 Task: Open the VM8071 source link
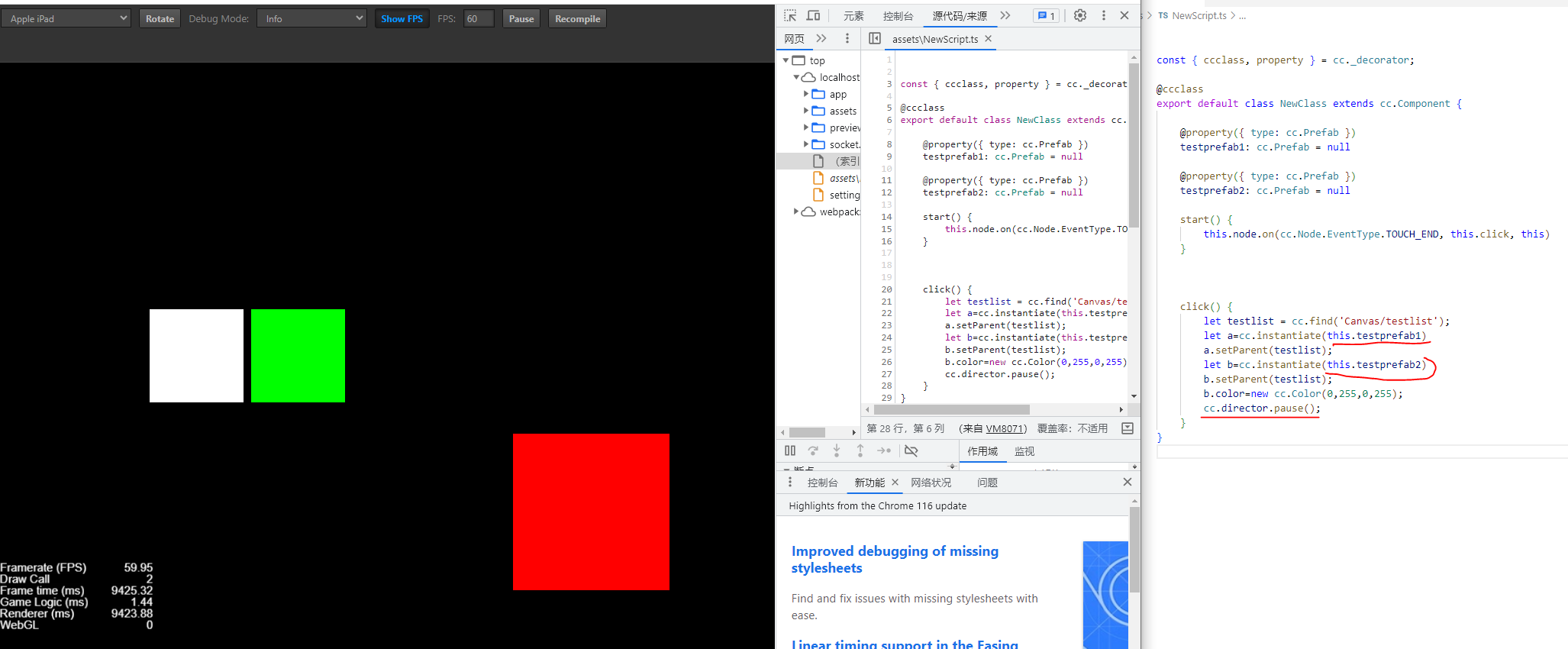[1004, 428]
